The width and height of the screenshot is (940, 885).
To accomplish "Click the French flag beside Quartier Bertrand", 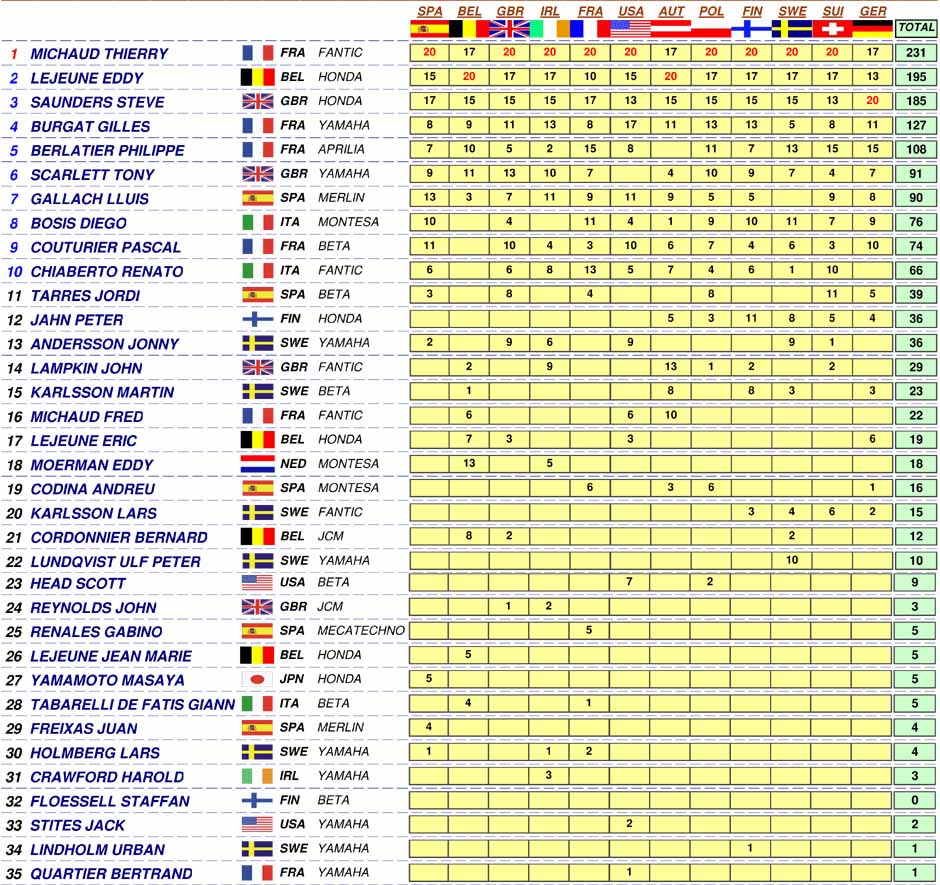I will coord(257,873).
